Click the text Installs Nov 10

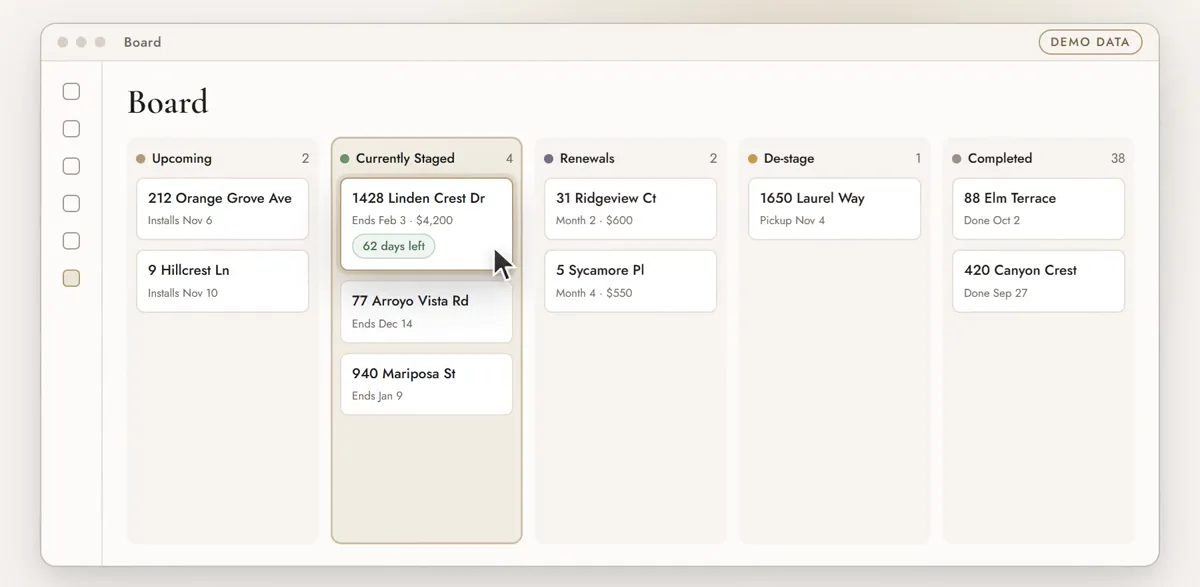pyautogui.click(x=183, y=293)
